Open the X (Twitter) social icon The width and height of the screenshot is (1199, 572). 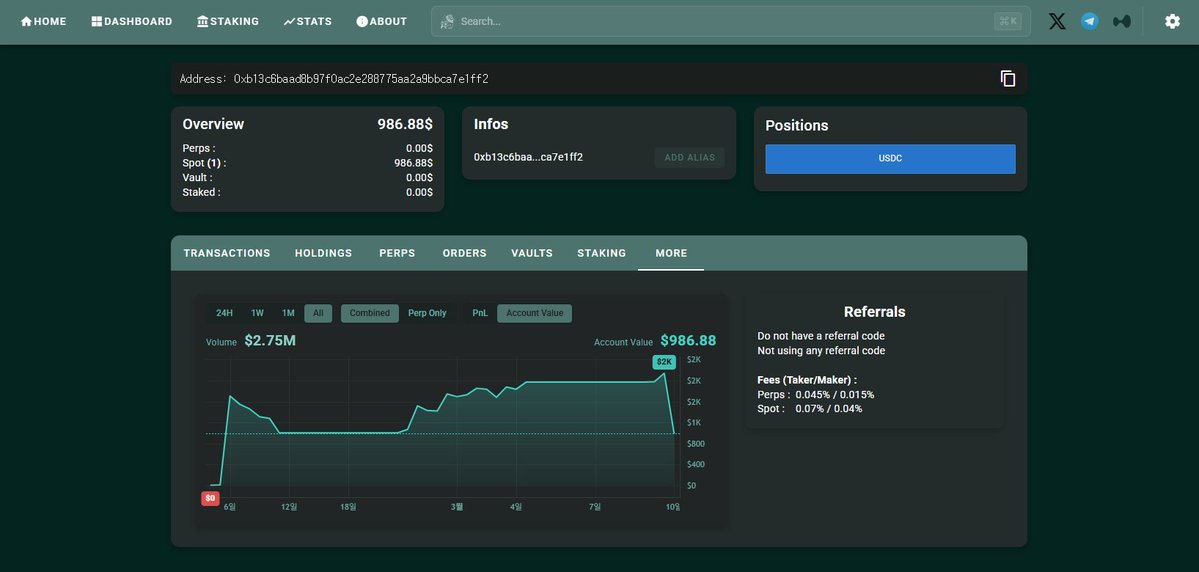1057,21
